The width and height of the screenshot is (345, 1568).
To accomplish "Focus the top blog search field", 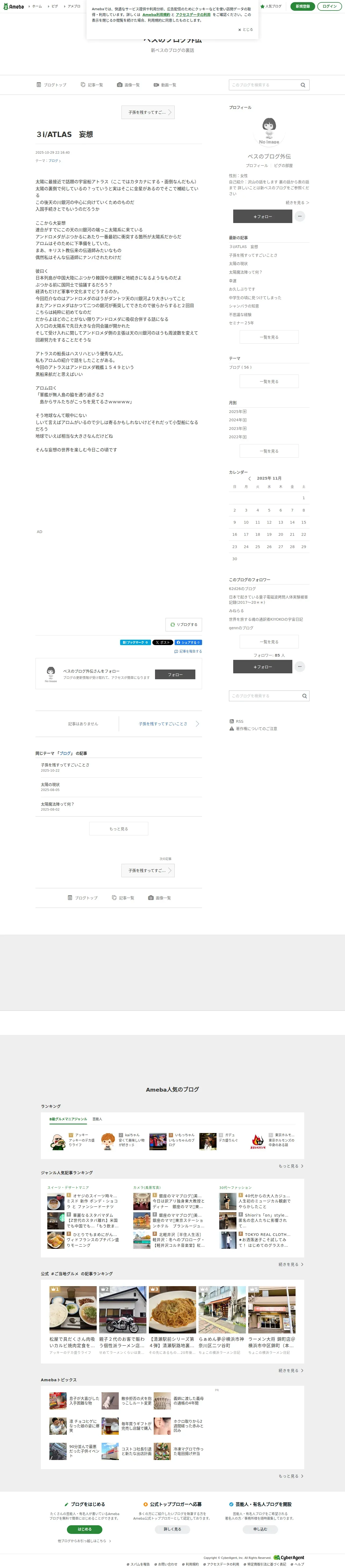I will click(264, 85).
